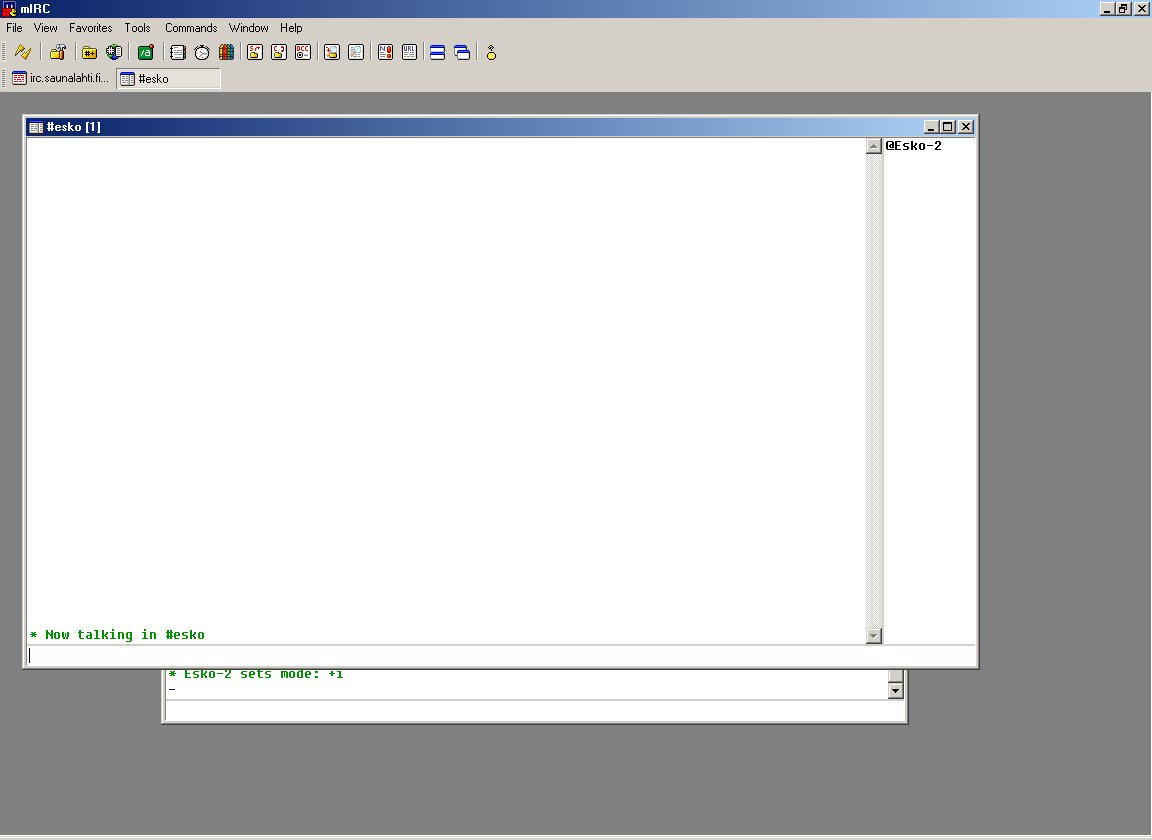Screen dimensions: 1152x840
Task: Open the File menu
Action: click(x=14, y=28)
